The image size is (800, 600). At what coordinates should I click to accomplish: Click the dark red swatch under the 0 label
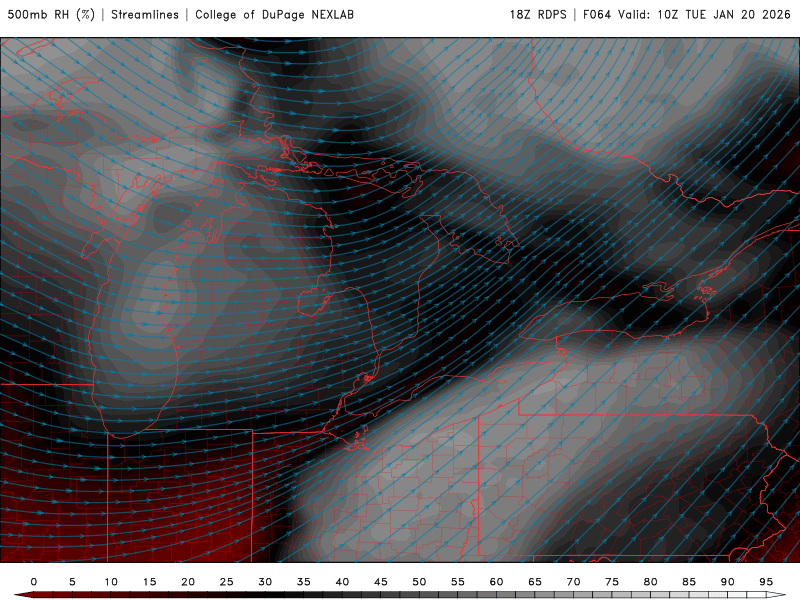click(43, 595)
